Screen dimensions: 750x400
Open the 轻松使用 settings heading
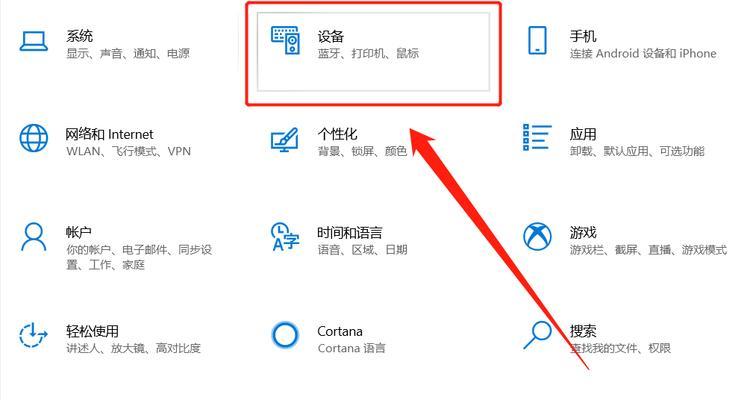point(92,331)
